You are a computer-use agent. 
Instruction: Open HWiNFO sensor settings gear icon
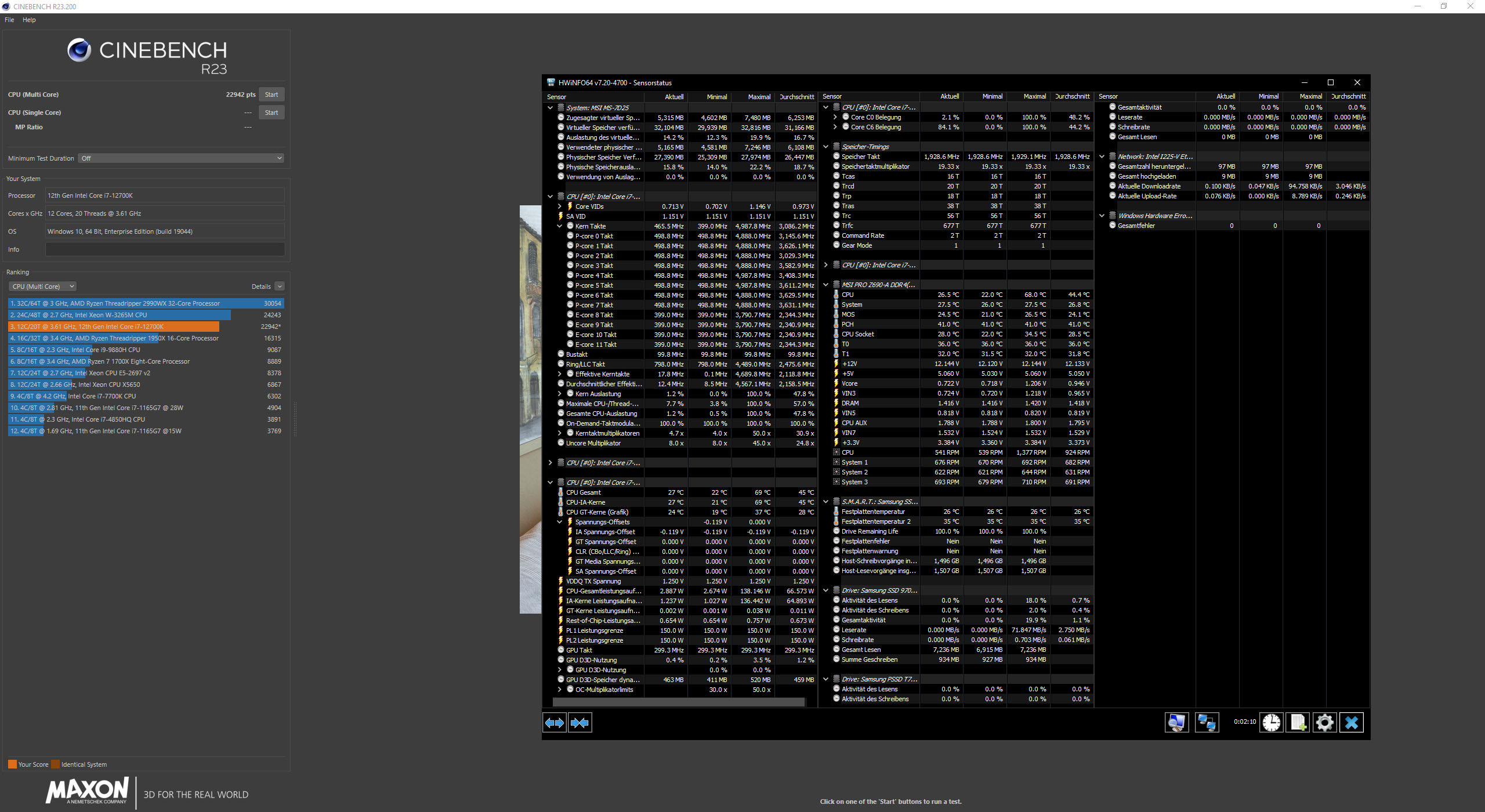point(1325,723)
